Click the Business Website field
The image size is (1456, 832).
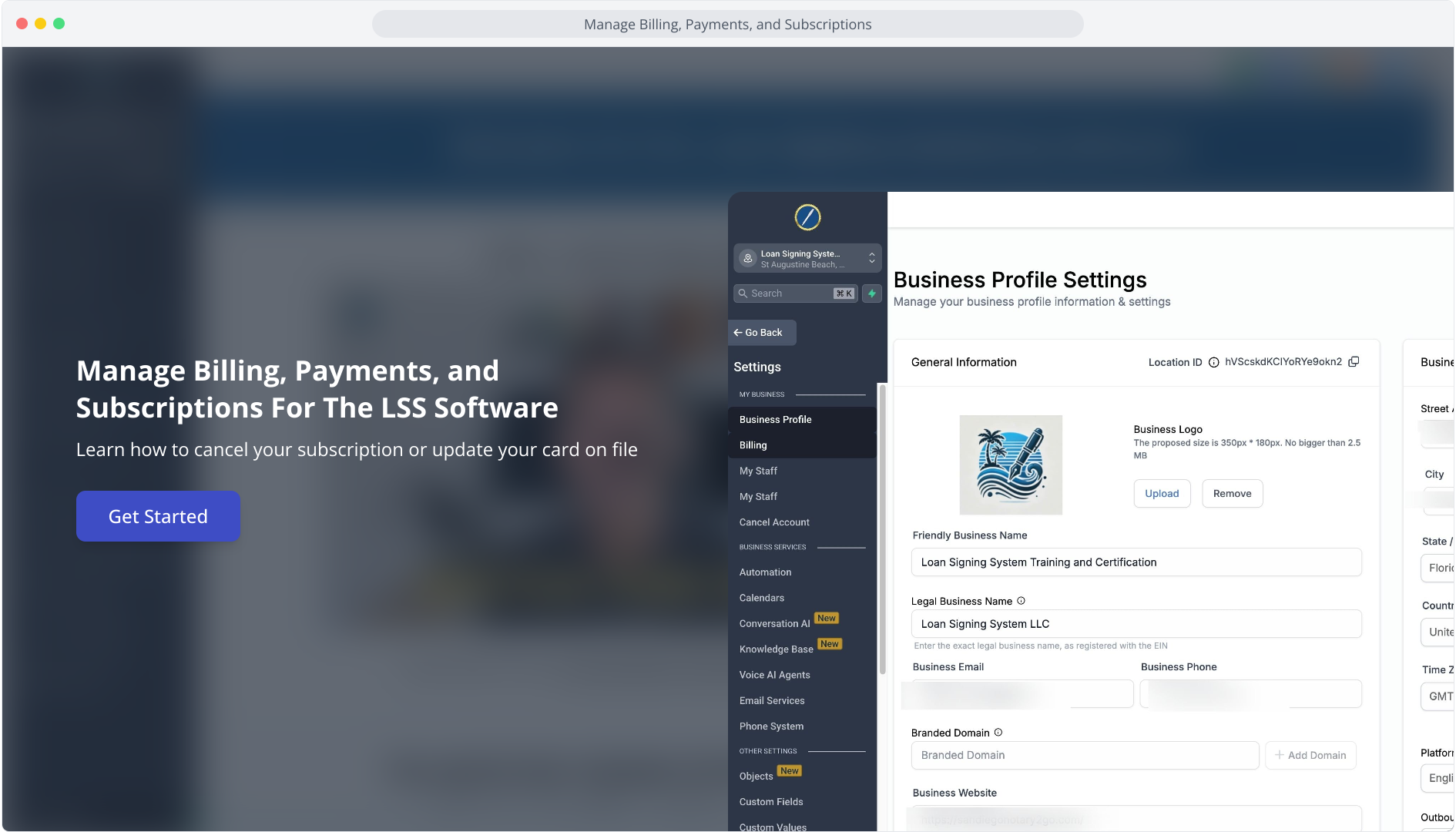coord(1136,818)
